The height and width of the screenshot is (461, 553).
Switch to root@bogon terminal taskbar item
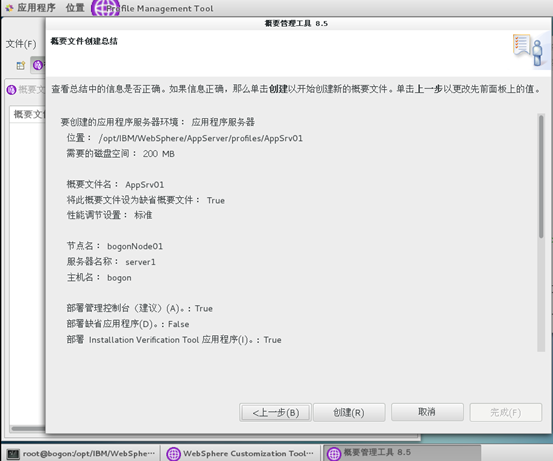[81, 453]
